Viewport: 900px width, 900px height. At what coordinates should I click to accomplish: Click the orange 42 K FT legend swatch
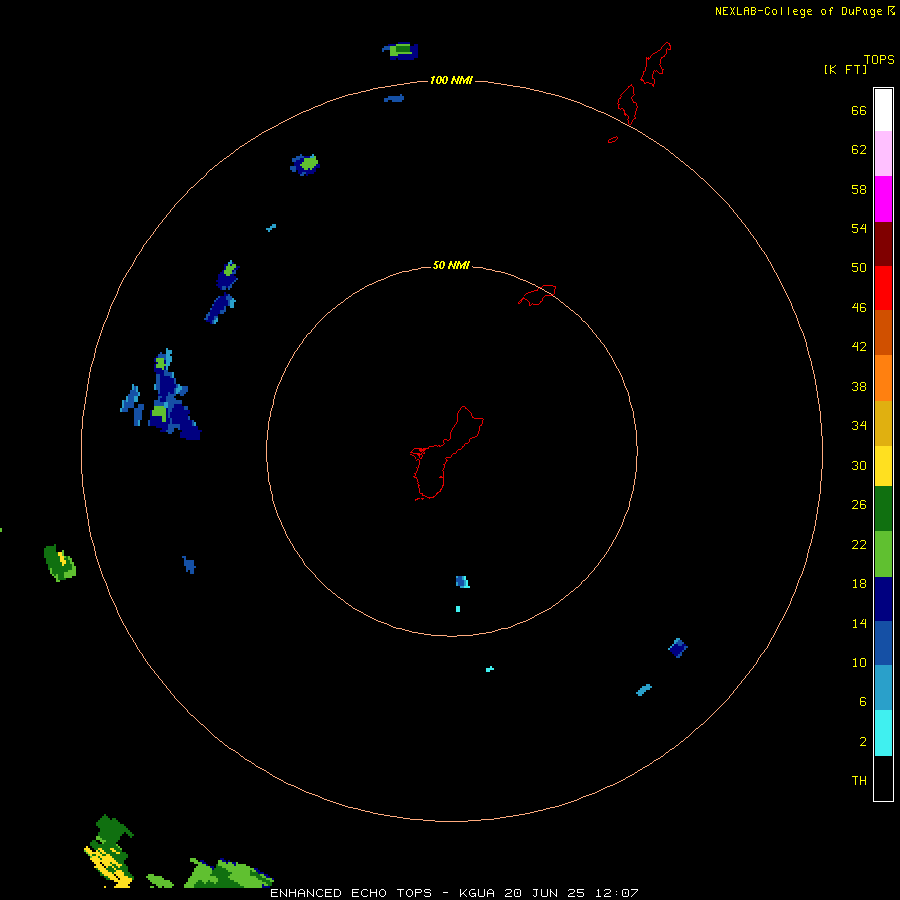click(x=883, y=378)
